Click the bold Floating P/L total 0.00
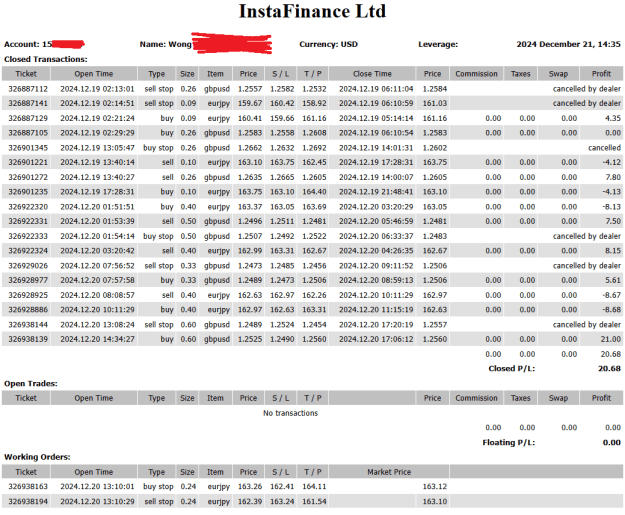 [612, 443]
